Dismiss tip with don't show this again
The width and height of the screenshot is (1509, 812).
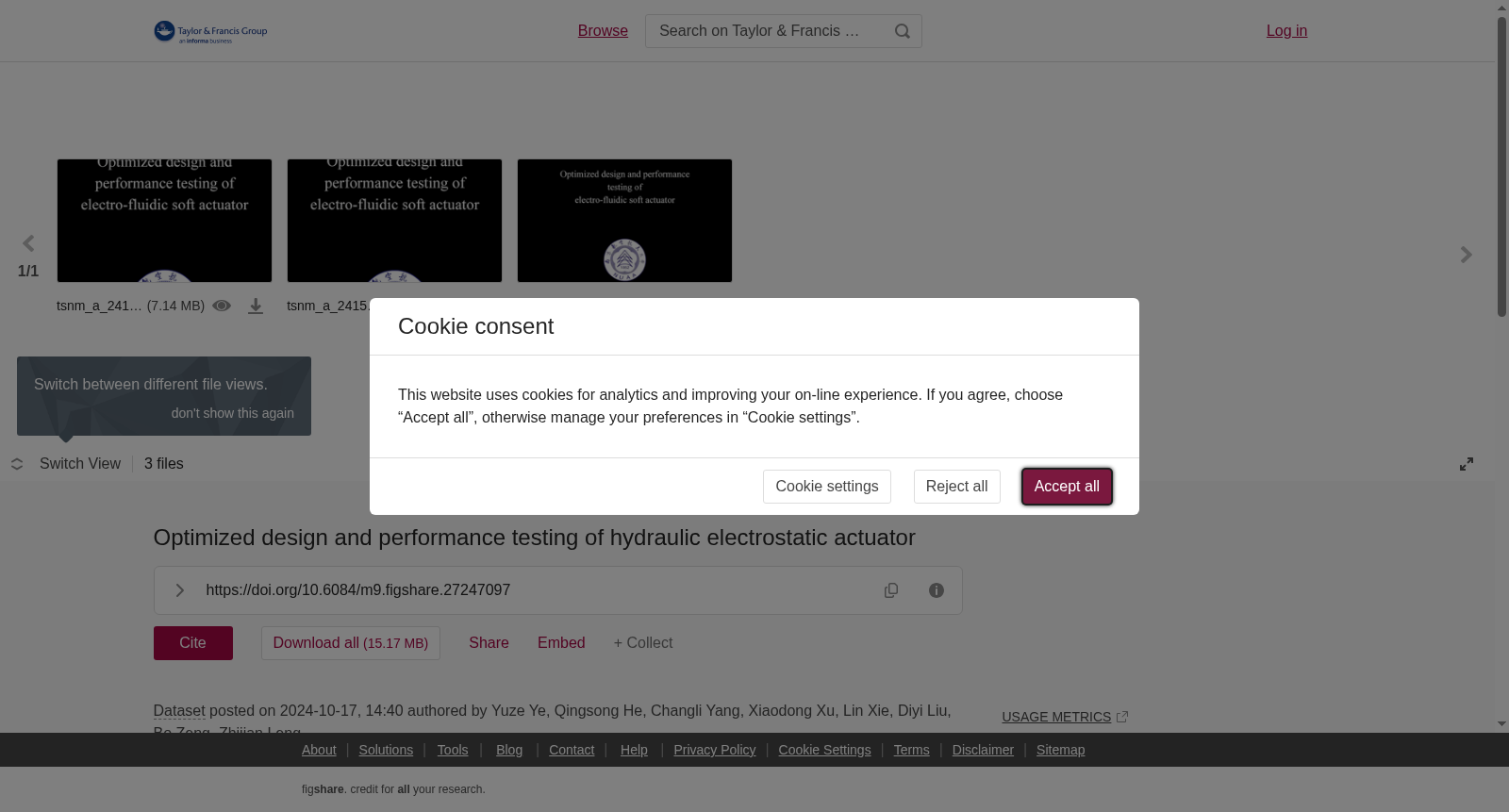click(232, 413)
